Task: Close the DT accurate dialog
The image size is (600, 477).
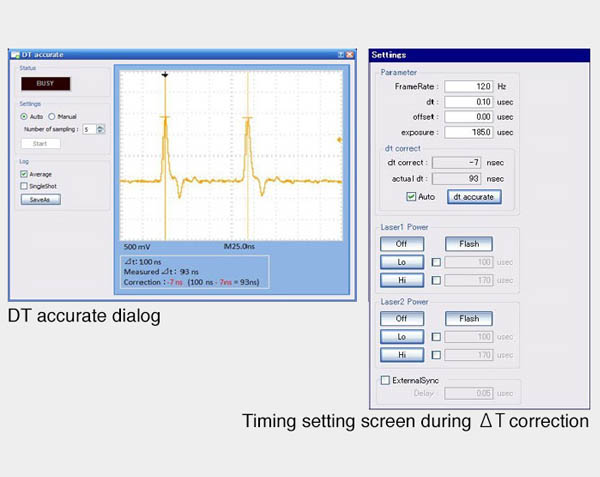Action: pos(350,55)
